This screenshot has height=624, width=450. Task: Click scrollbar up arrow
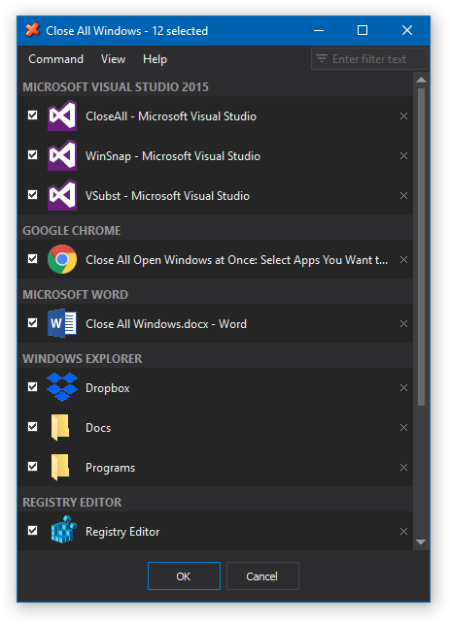[x=421, y=80]
